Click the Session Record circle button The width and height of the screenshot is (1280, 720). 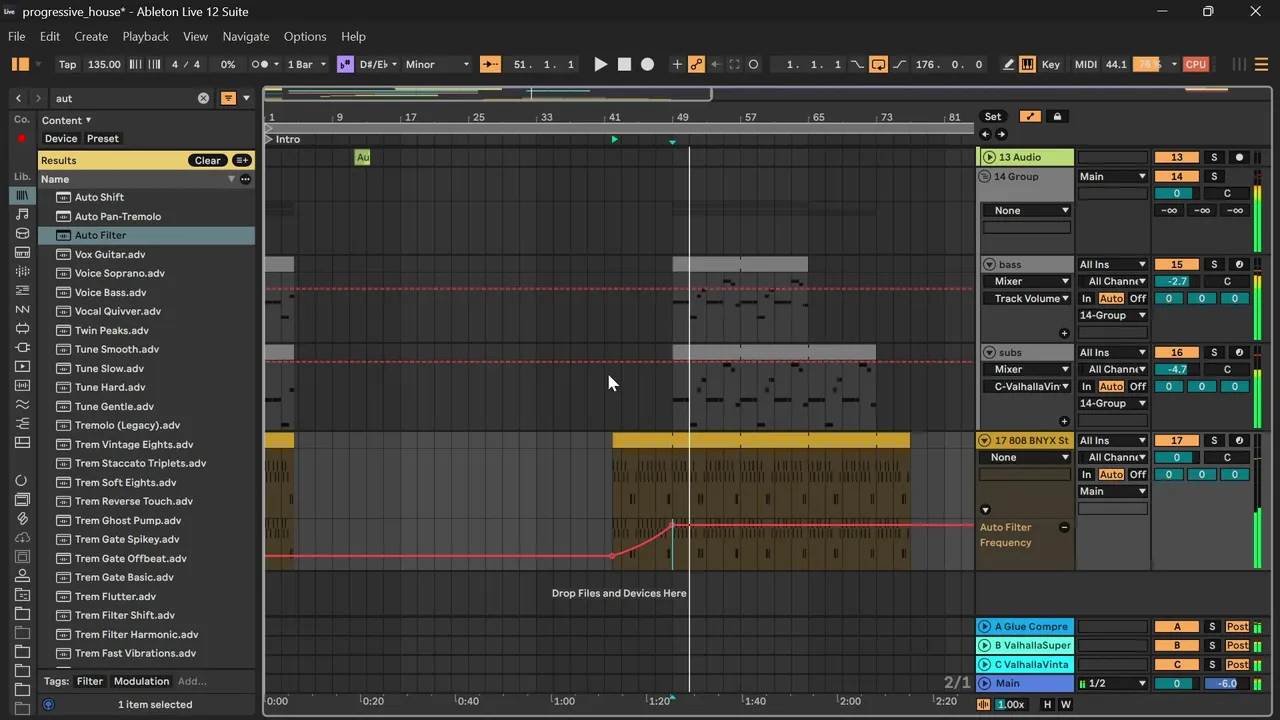753,64
